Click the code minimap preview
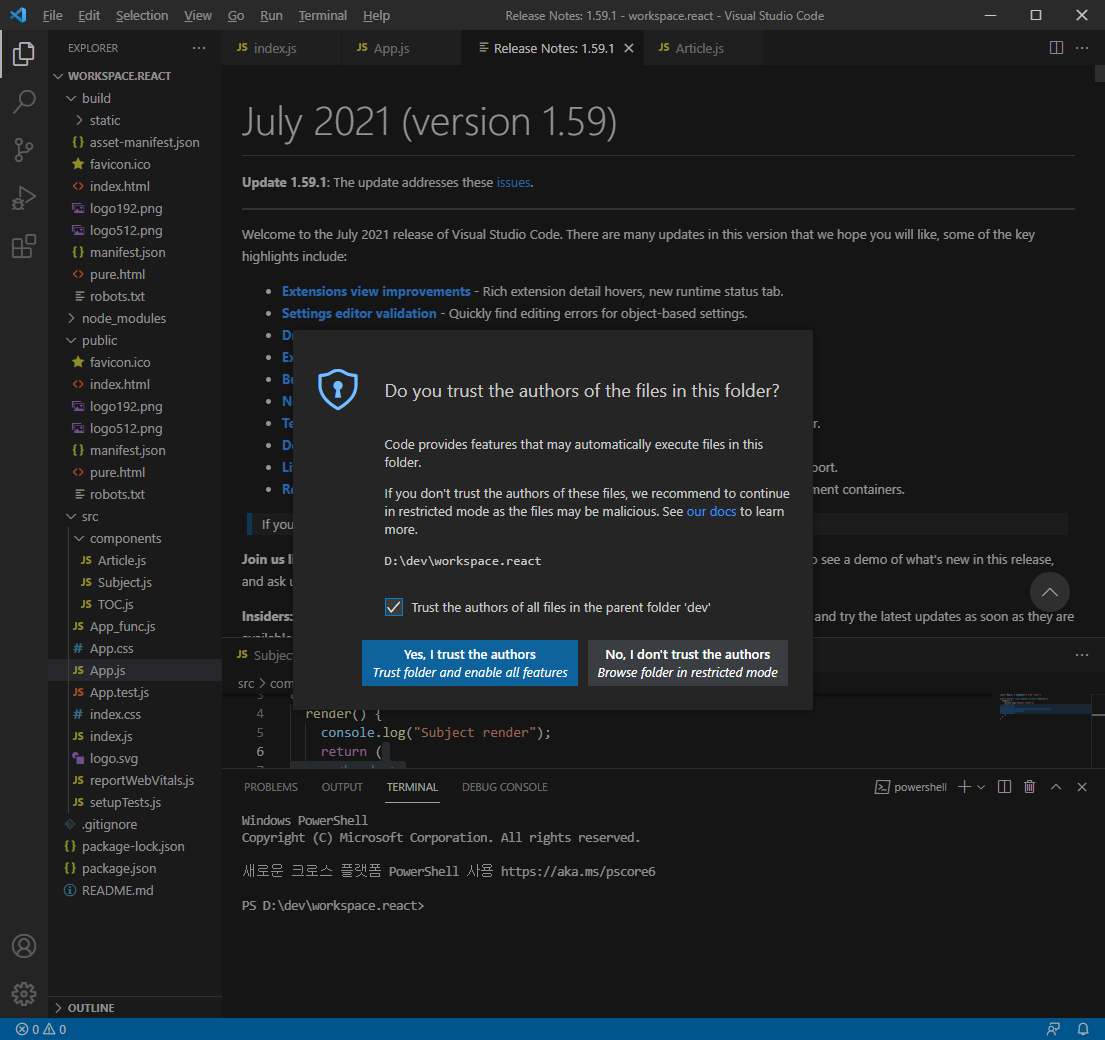This screenshot has width=1105, height=1040. (x=1043, y=707)
